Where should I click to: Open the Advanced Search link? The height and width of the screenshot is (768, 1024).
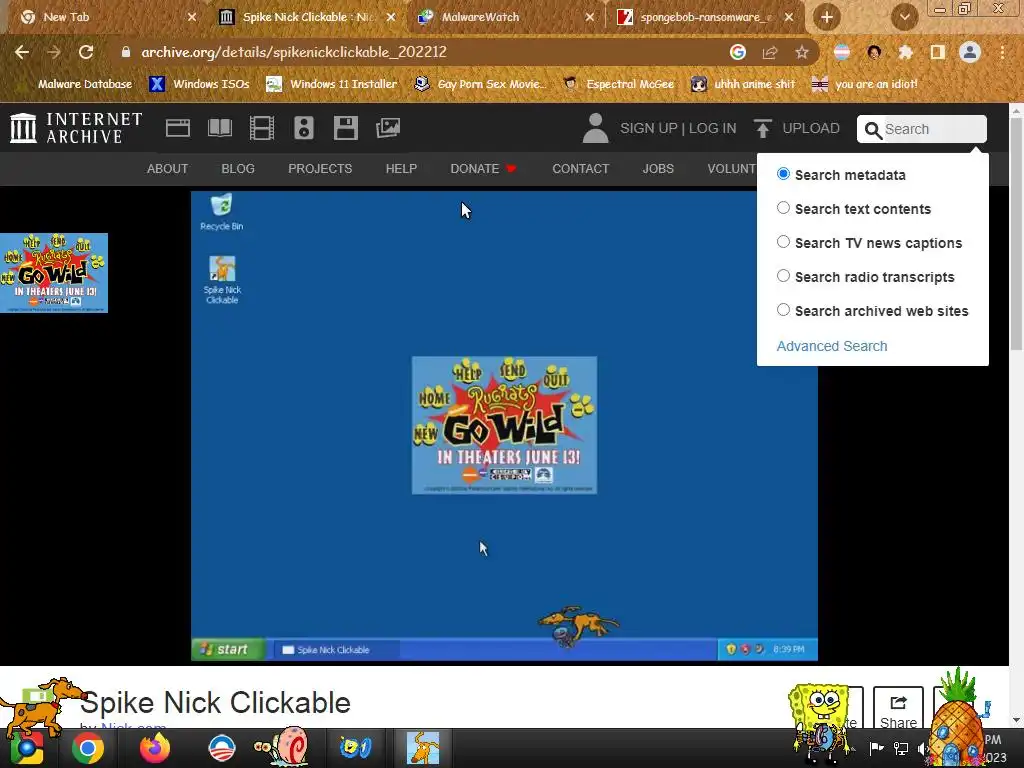pos(832,346)
